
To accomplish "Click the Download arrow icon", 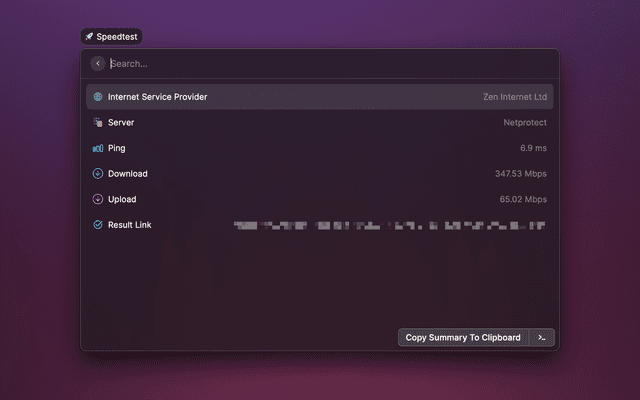I will (x=98, y=173).
